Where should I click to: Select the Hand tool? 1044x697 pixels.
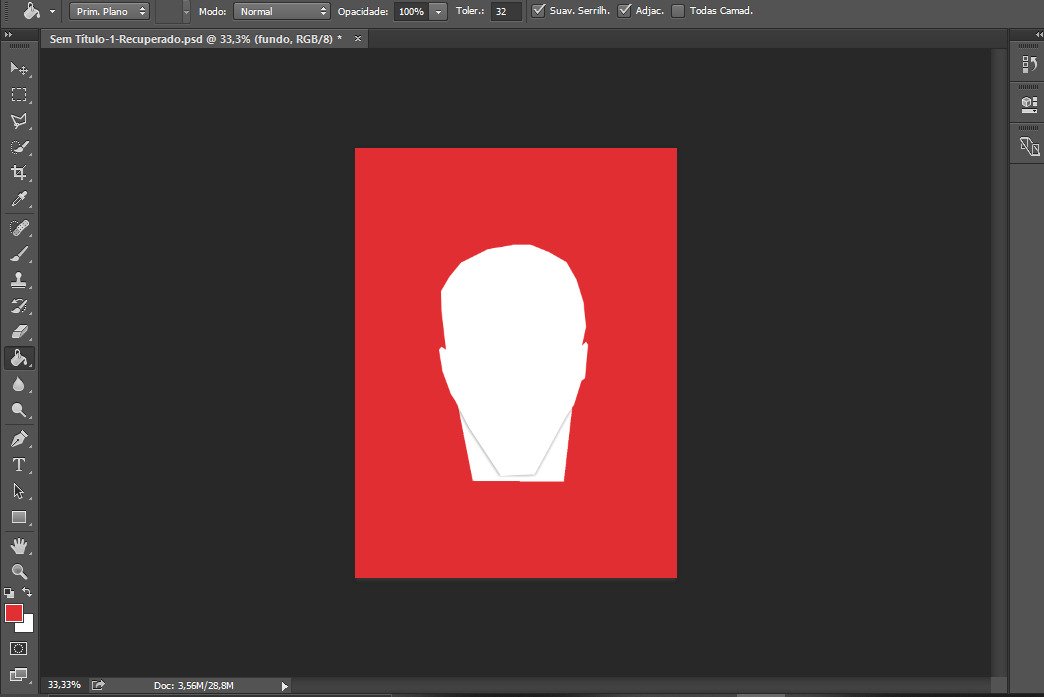click(19, 546)
